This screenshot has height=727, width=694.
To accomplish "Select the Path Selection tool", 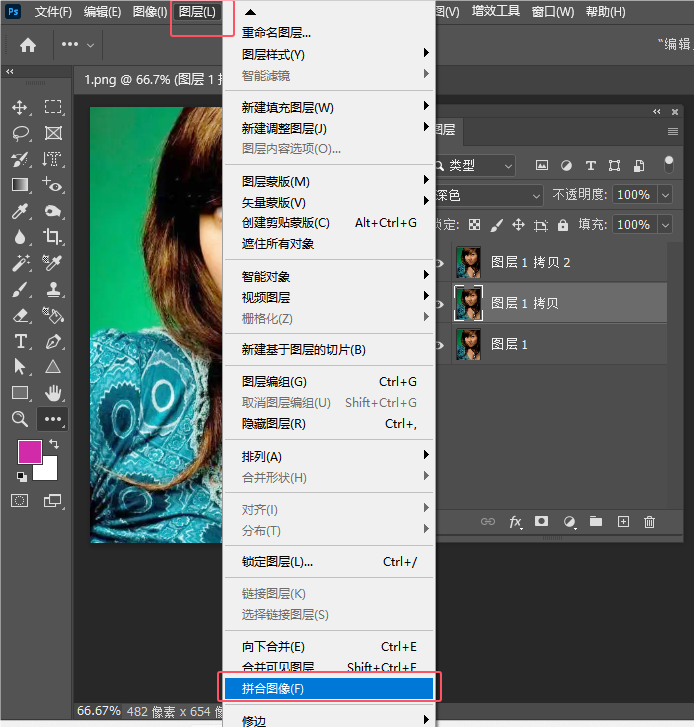I will [19, 367].
